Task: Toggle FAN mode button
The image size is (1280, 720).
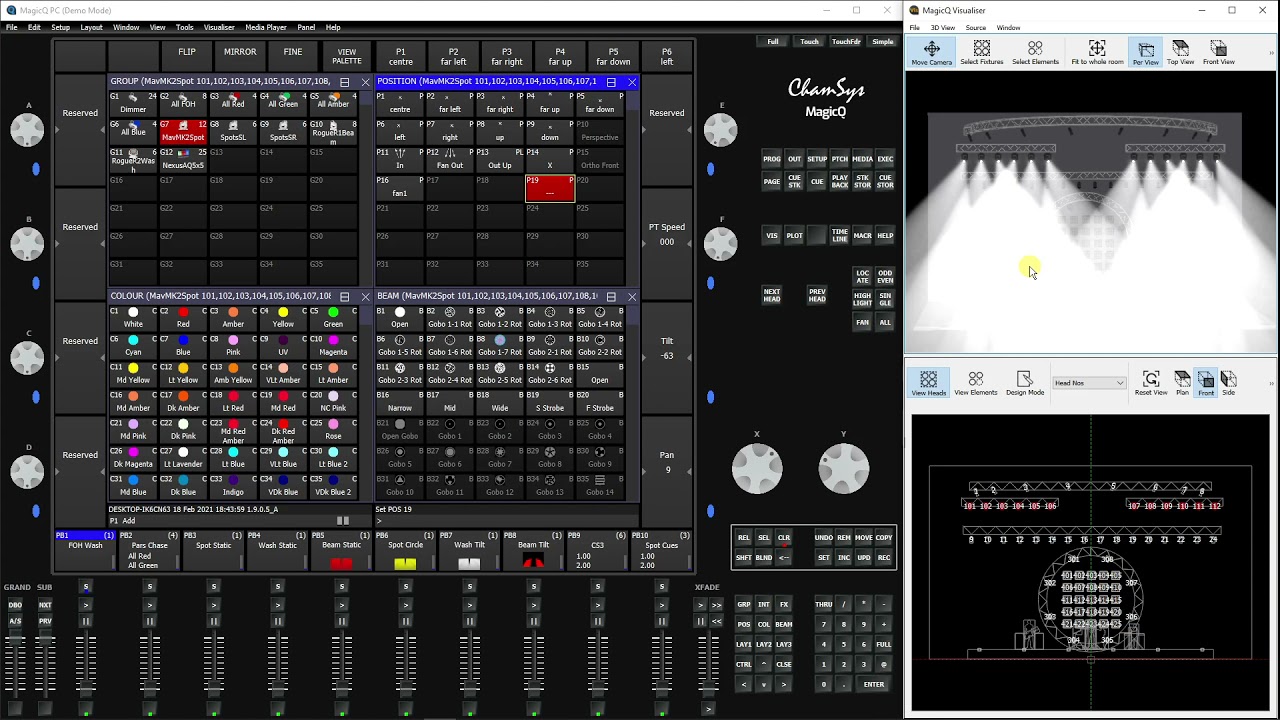Action: click(862, 323)
